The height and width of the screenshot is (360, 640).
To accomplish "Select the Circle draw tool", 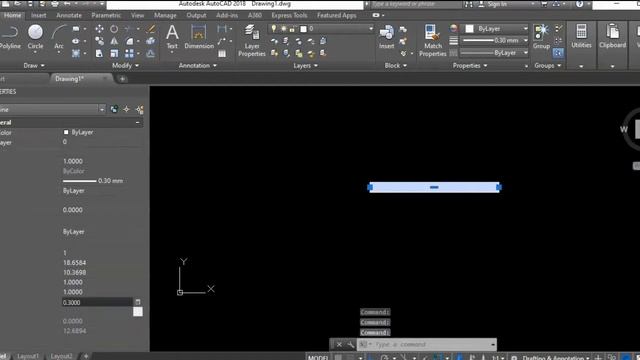I will click(36, 38).
